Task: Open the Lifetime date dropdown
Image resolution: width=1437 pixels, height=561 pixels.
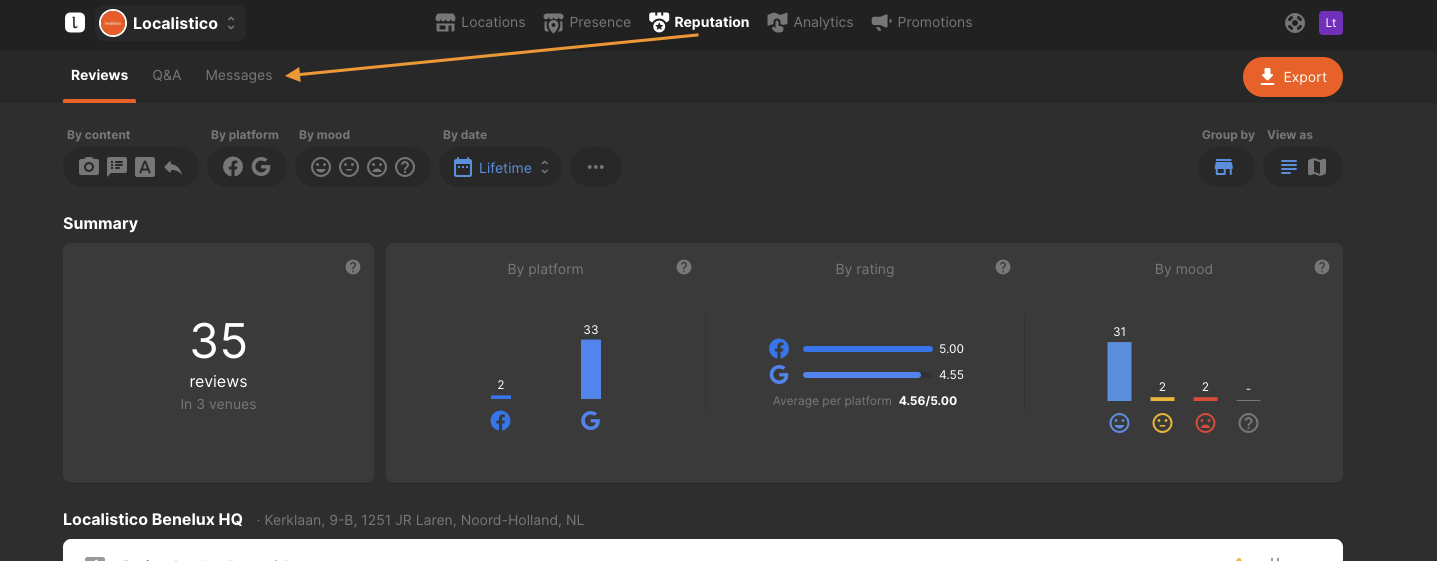Action: (x=501, y=168)
